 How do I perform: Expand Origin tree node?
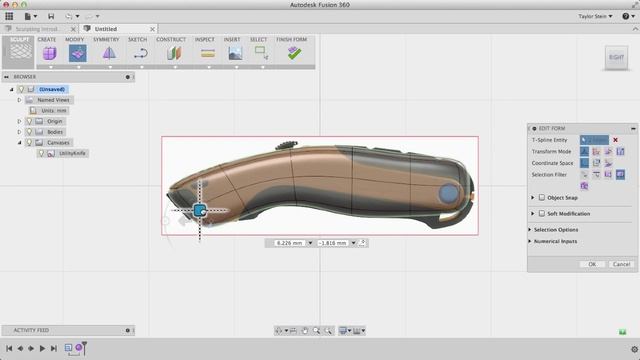point(19,121)
